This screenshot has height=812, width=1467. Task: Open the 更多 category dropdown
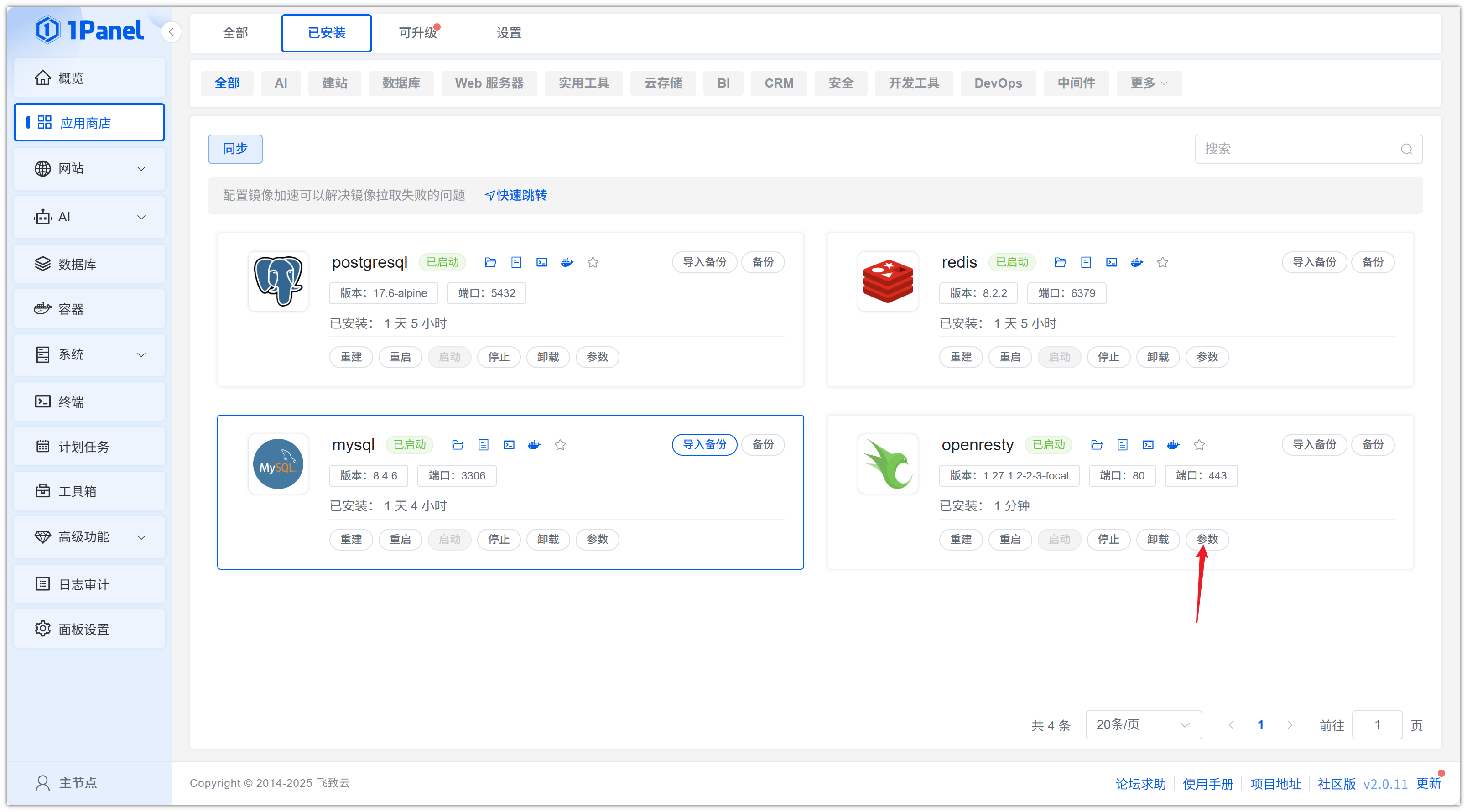point(1149,83)
